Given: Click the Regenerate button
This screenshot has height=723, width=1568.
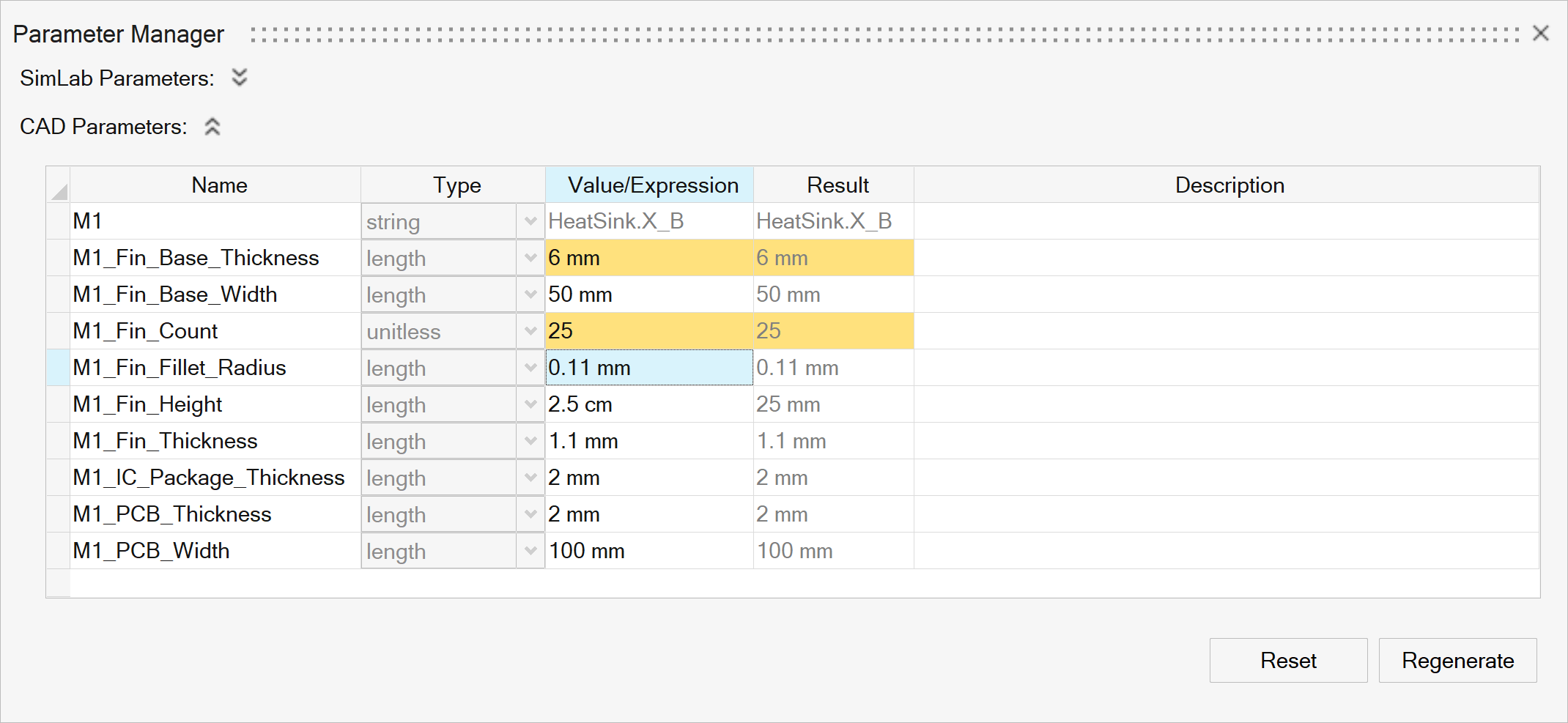Looking at the screenshot, I should point(1457,660).
